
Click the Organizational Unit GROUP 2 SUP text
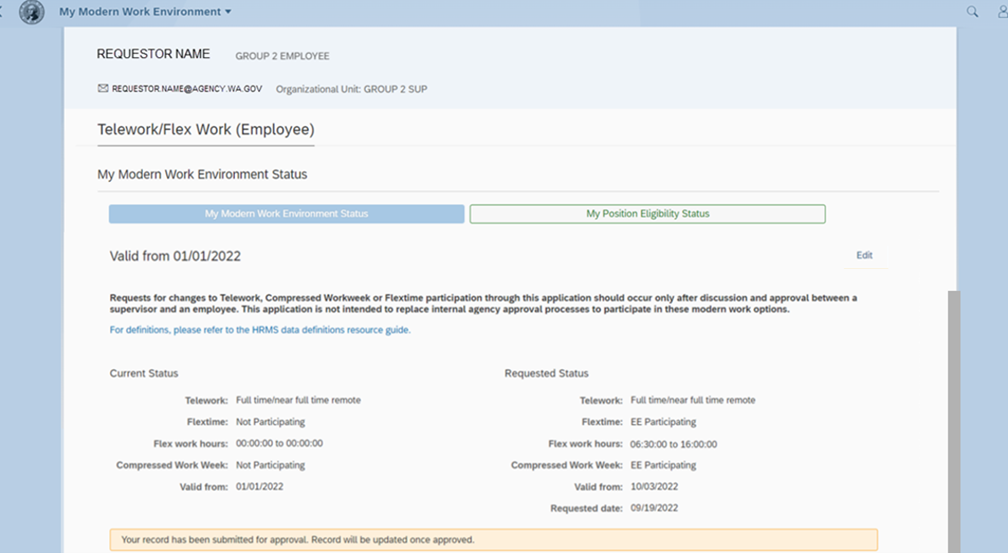pyautogui.click(x=351, y=89)
